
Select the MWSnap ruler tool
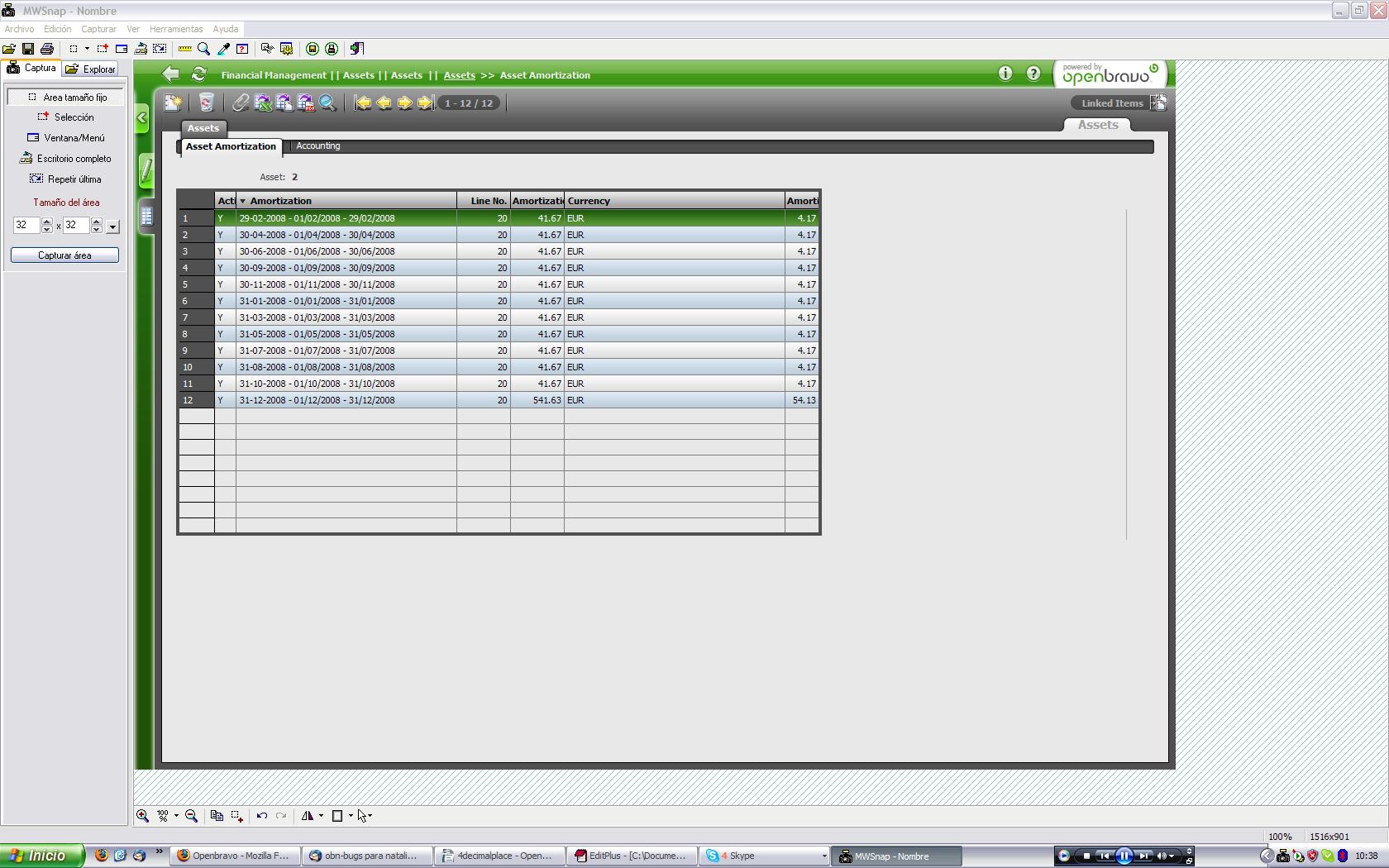[x=184, y=49]
